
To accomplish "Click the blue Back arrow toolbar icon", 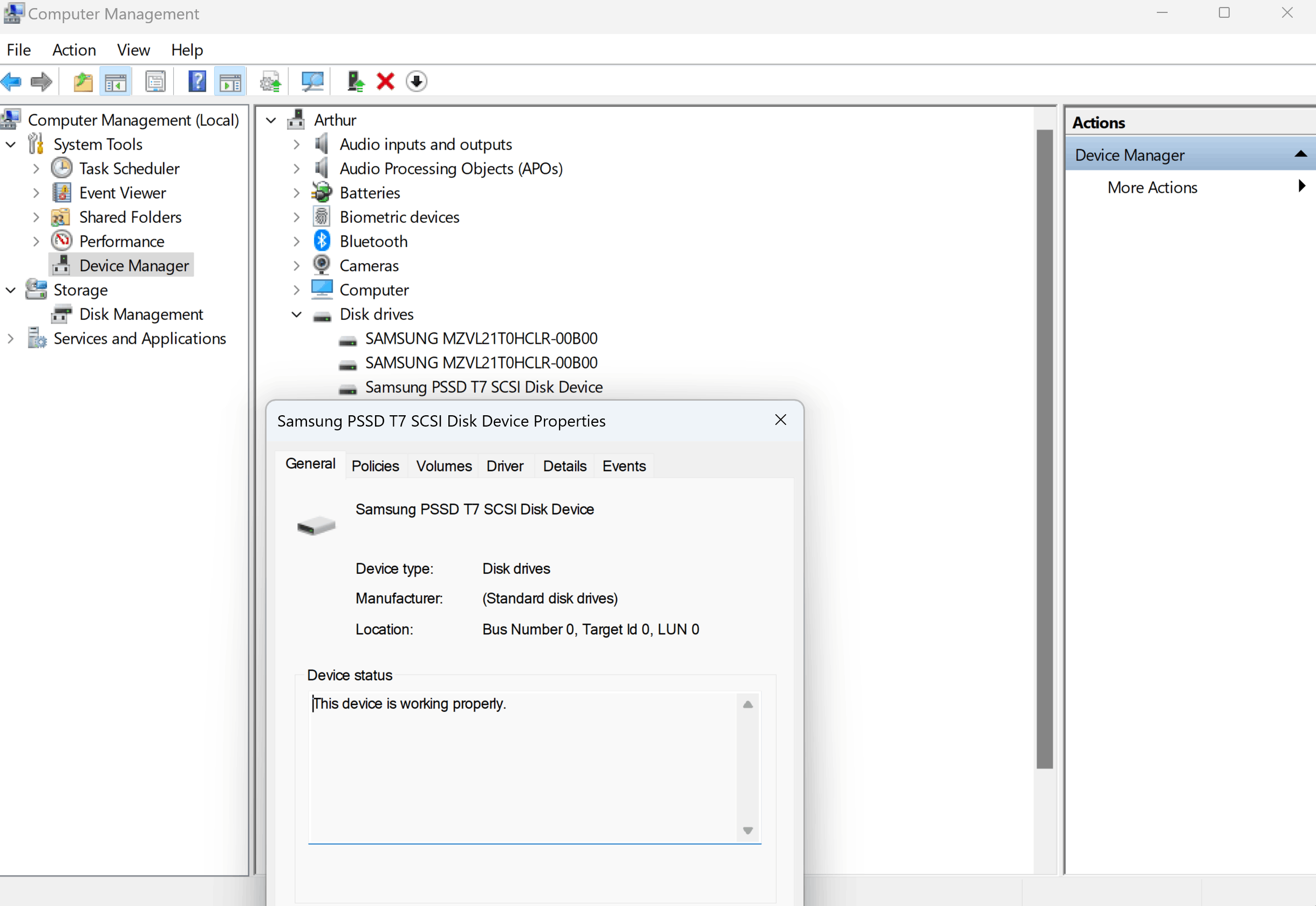I will point(11,82).
